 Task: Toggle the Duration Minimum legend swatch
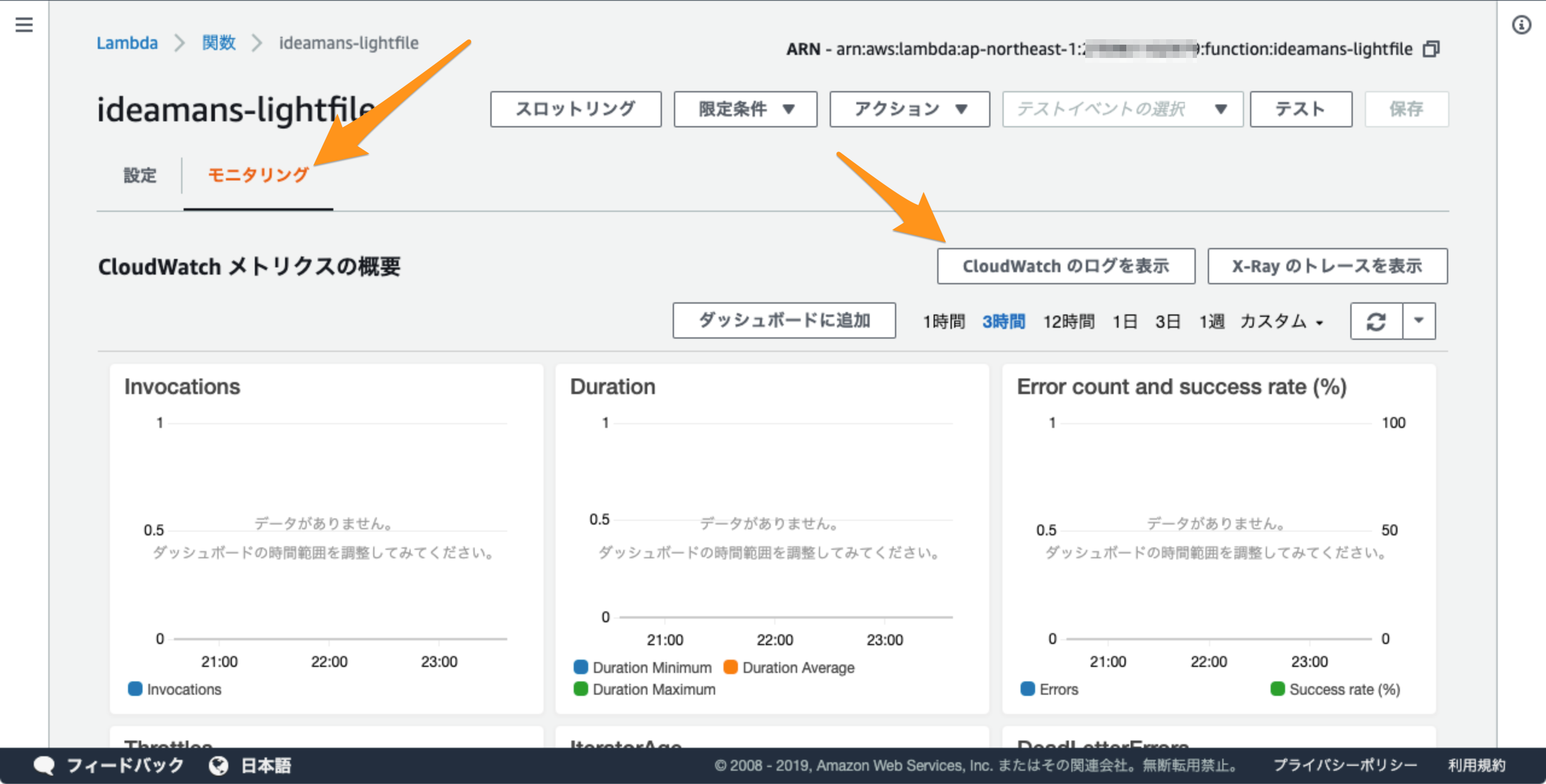[x=581, y=667]
